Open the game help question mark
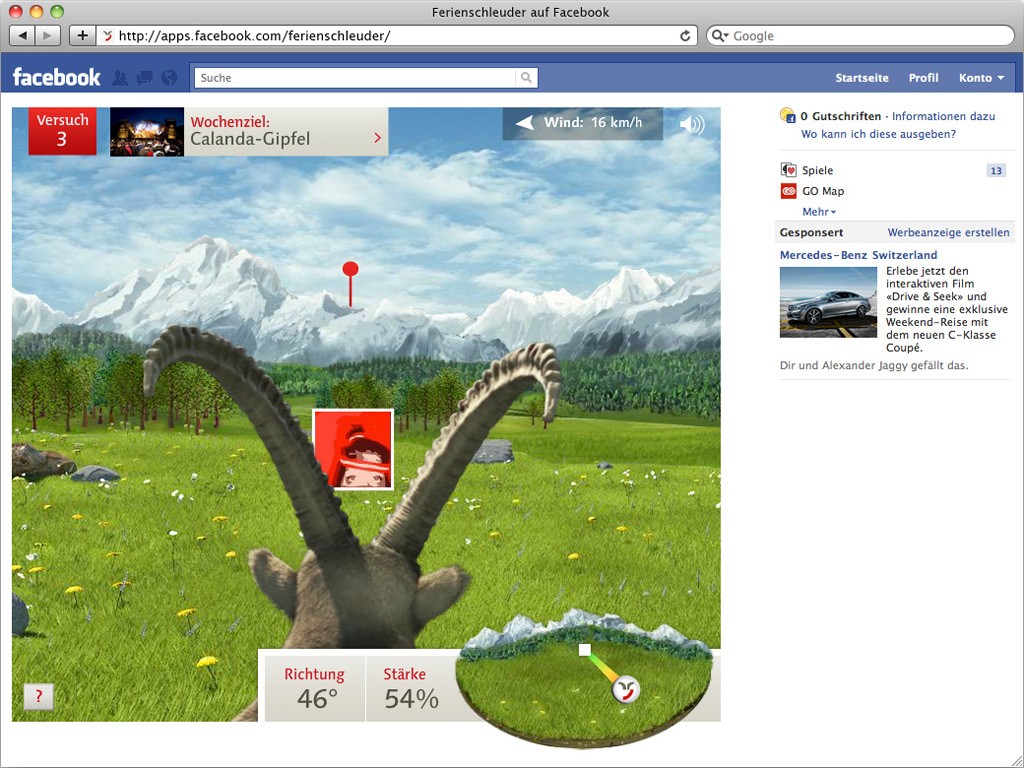Viewport: 1024px width, 768px height. click(39, 696)
